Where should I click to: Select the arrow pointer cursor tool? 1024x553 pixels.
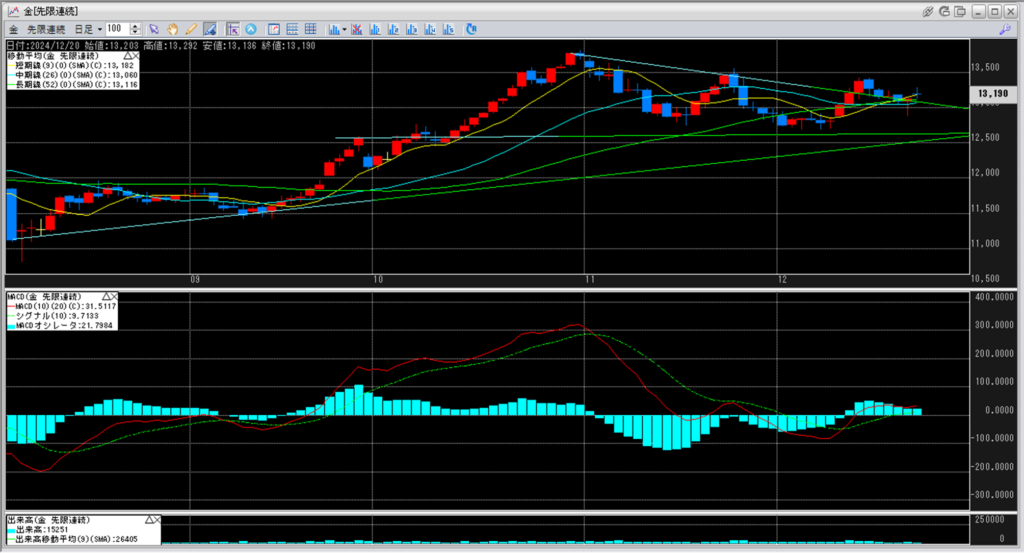coord(155,28)
